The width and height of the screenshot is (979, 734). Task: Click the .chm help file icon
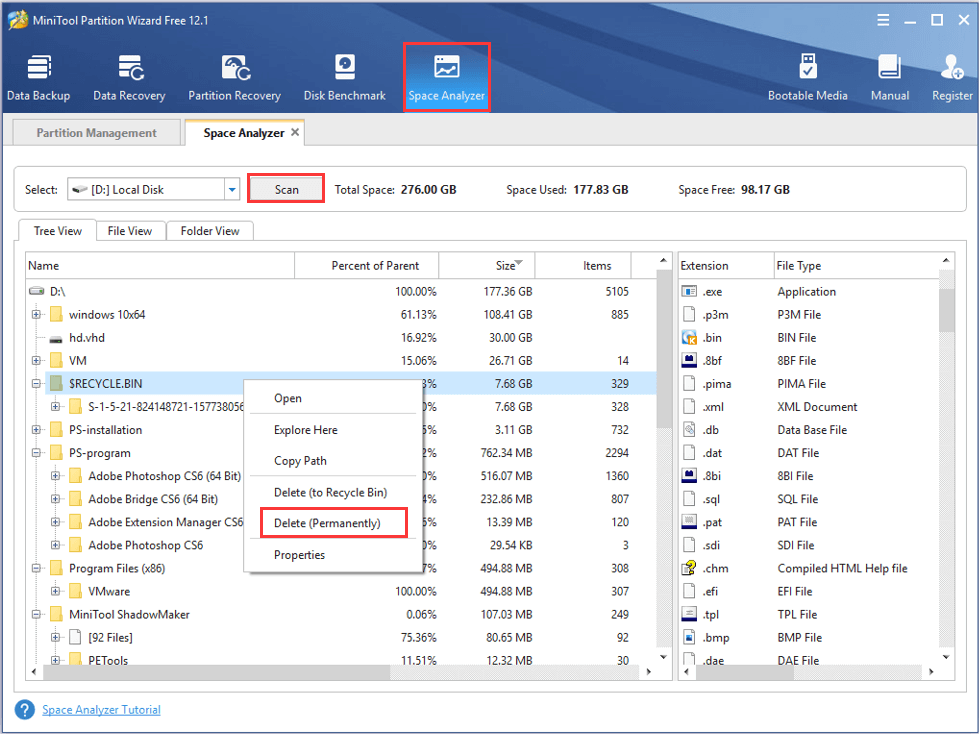tap(689, 569)
